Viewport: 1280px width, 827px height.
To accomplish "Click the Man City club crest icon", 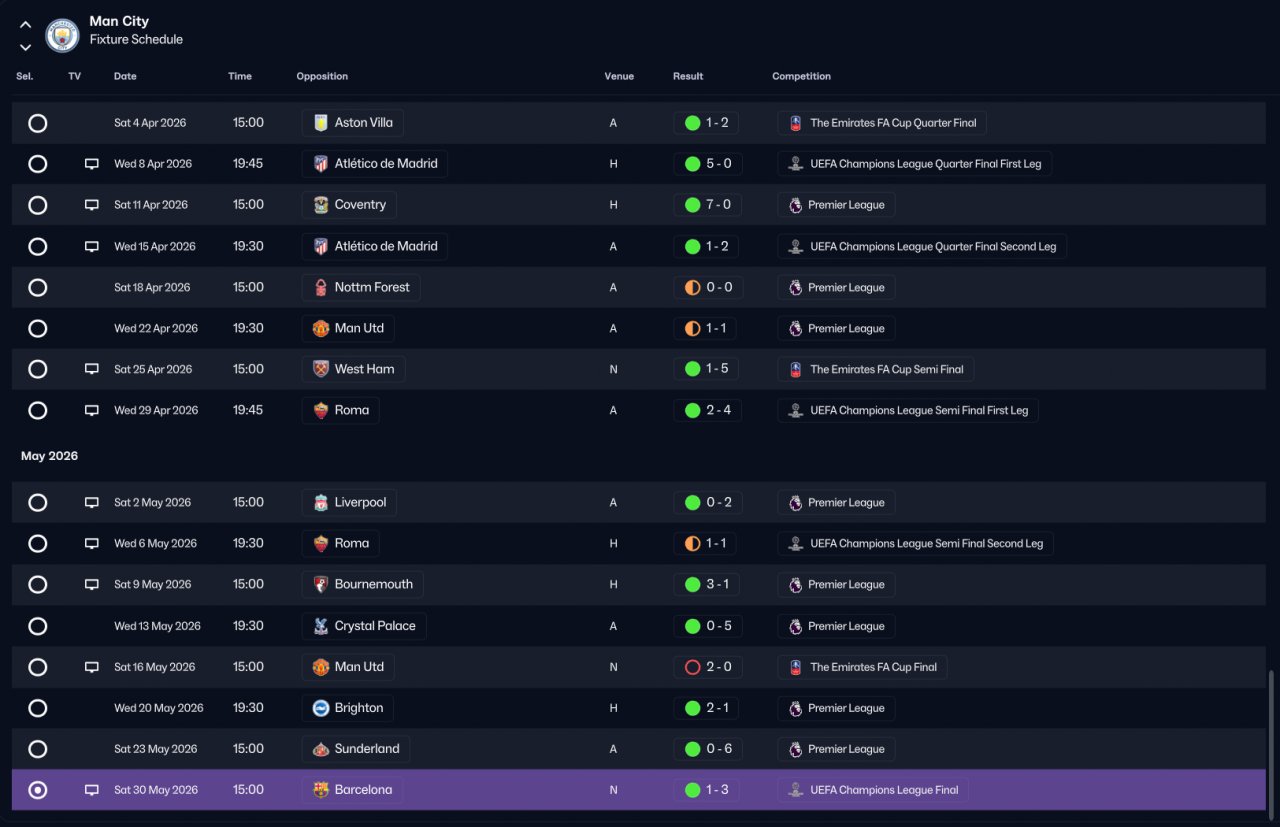I will pos(62,36).
